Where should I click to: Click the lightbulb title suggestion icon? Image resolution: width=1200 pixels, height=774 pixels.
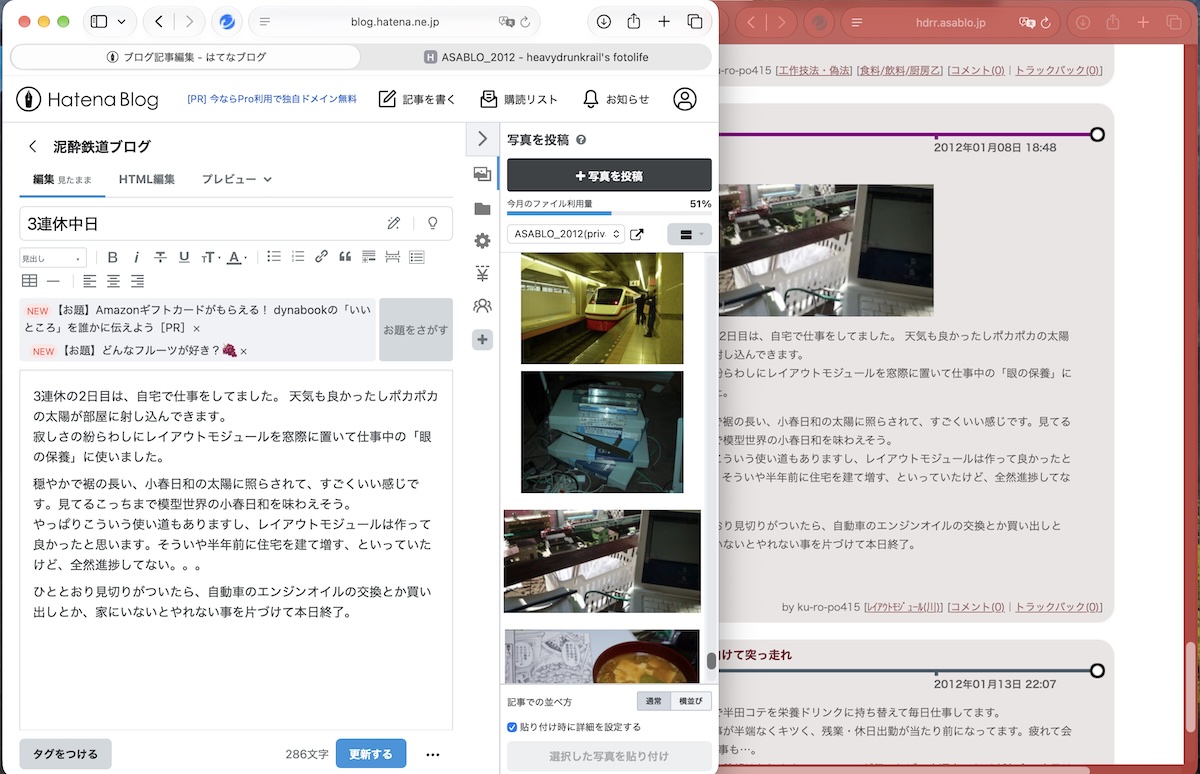433,223
